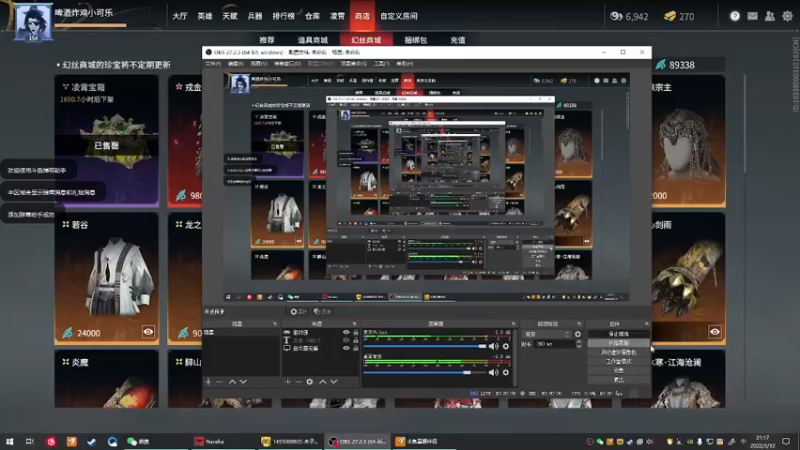Image resolution: width=800 pixels, height=450 pixels.
Task: Open the mail envelope icon in game header
Action: point(752,16)
